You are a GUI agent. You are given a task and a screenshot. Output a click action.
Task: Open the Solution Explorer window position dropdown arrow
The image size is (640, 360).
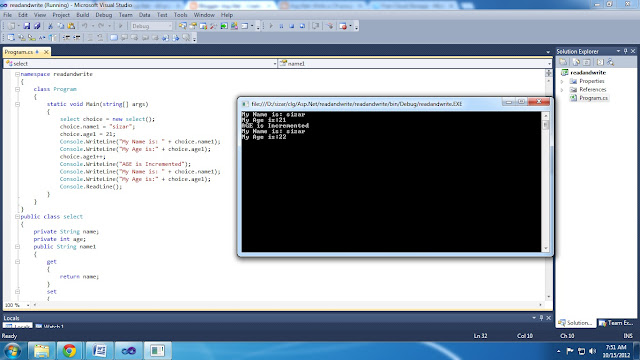[x=618, y=51]
